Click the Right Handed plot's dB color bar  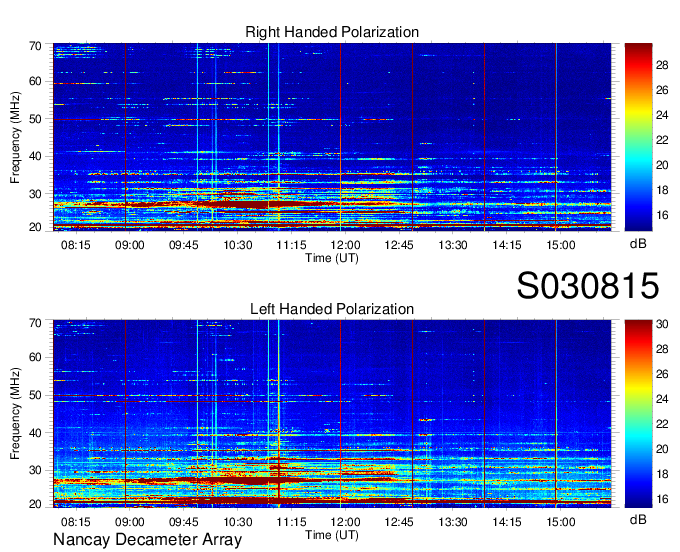(x=638, y=137)
